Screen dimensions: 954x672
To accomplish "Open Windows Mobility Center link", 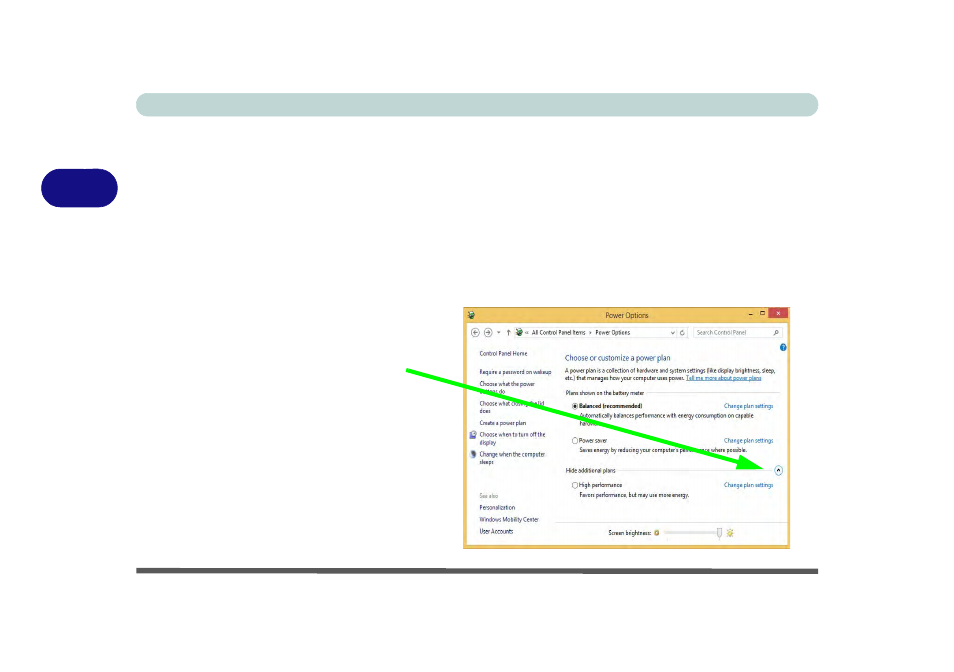I will point(509,519).
